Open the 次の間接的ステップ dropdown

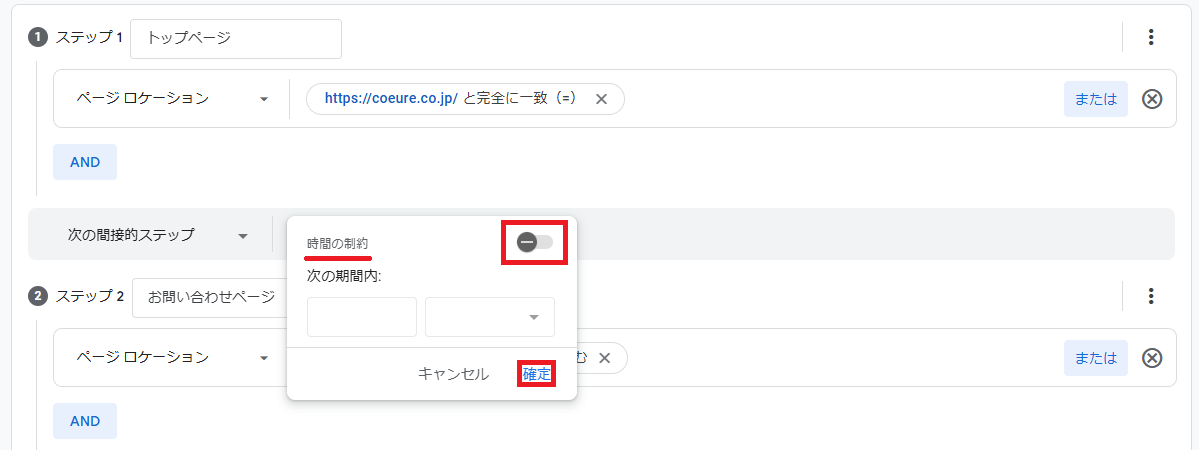(157, 236)
